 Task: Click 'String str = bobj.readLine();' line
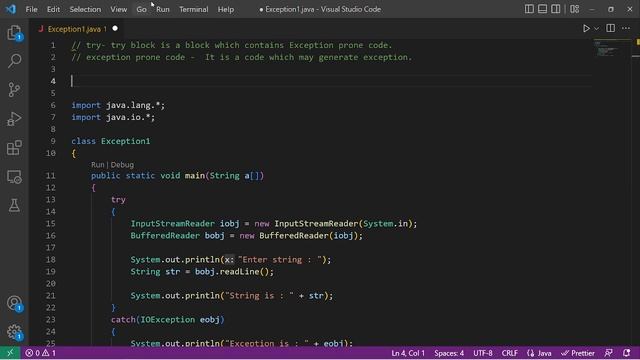(x=202, y=272)
